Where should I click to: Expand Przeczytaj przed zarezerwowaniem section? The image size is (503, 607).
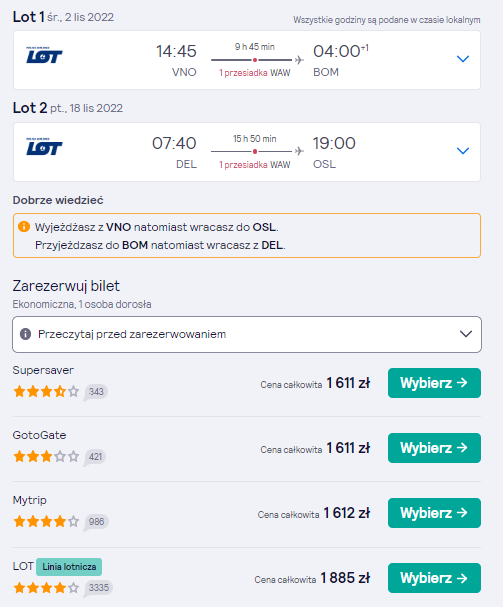coord(247,334)
